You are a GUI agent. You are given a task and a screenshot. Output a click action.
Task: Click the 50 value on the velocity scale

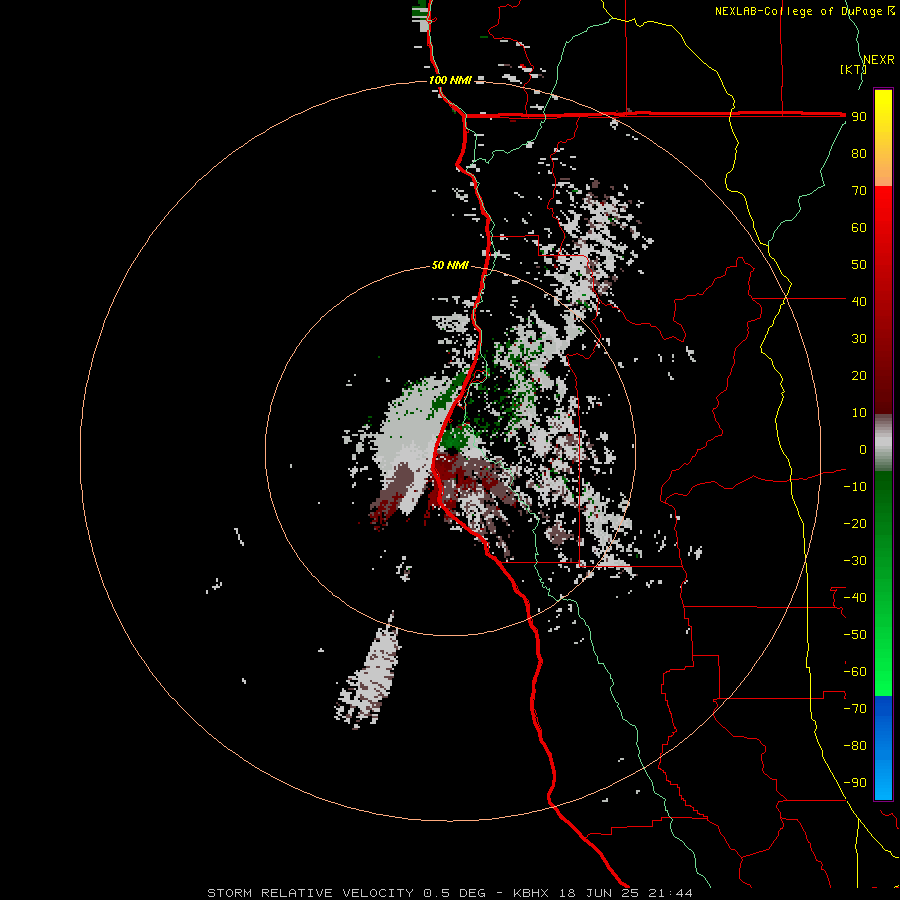(859, 265)
